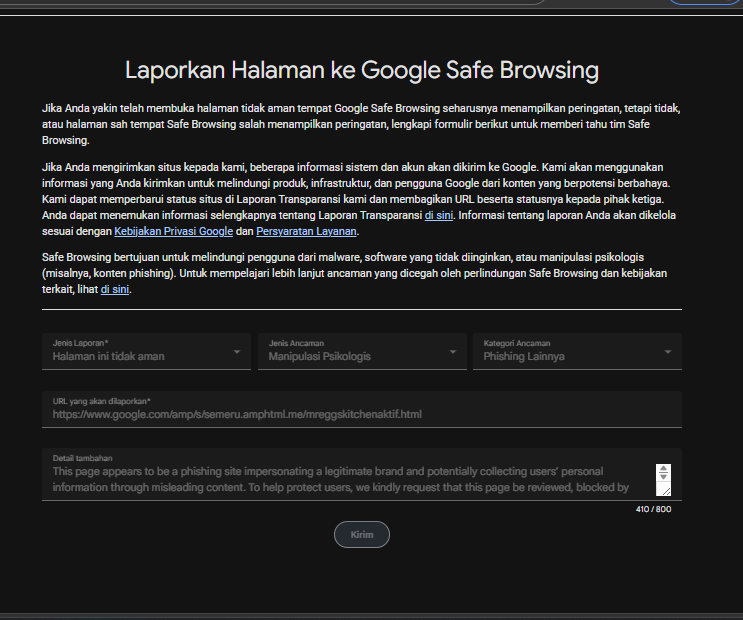Click the up arrow in Detail tambahan scrollbar
The height and width of the screenshot is (620, 743).
click(663, 469)
